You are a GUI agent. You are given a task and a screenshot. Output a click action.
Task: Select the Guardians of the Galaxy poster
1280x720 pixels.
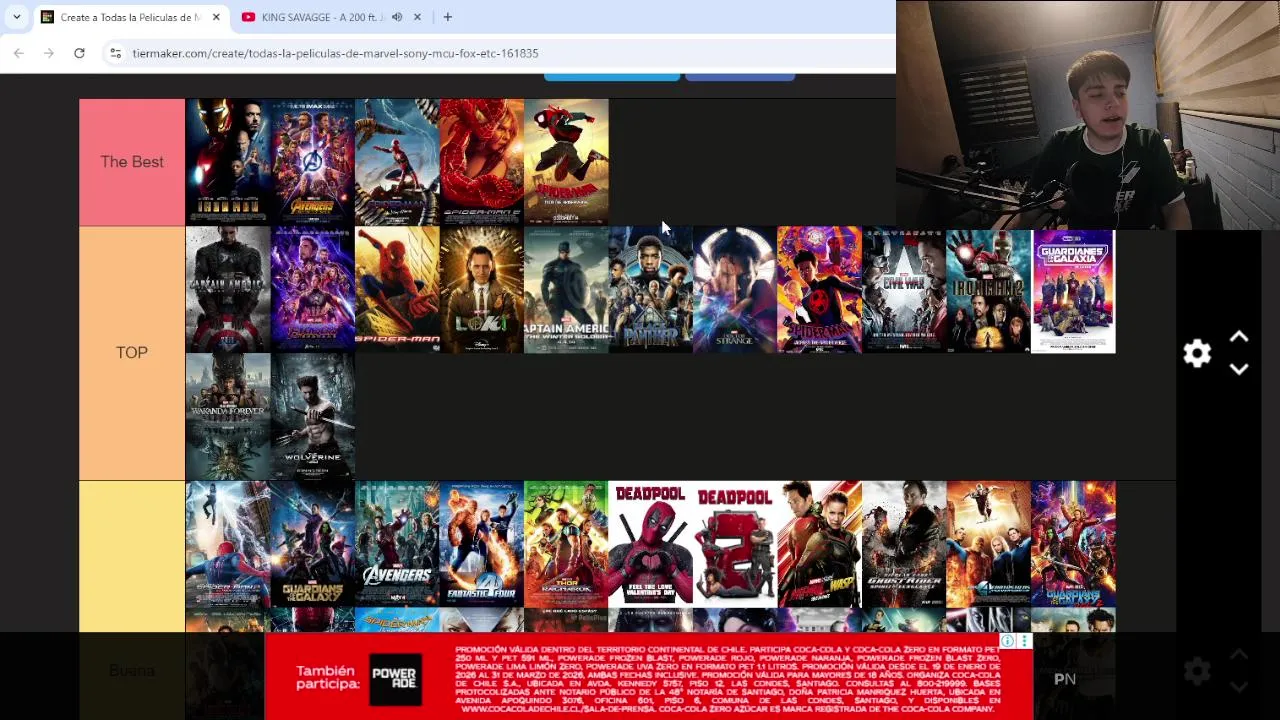pyautogui.click(x=312, y=544)
